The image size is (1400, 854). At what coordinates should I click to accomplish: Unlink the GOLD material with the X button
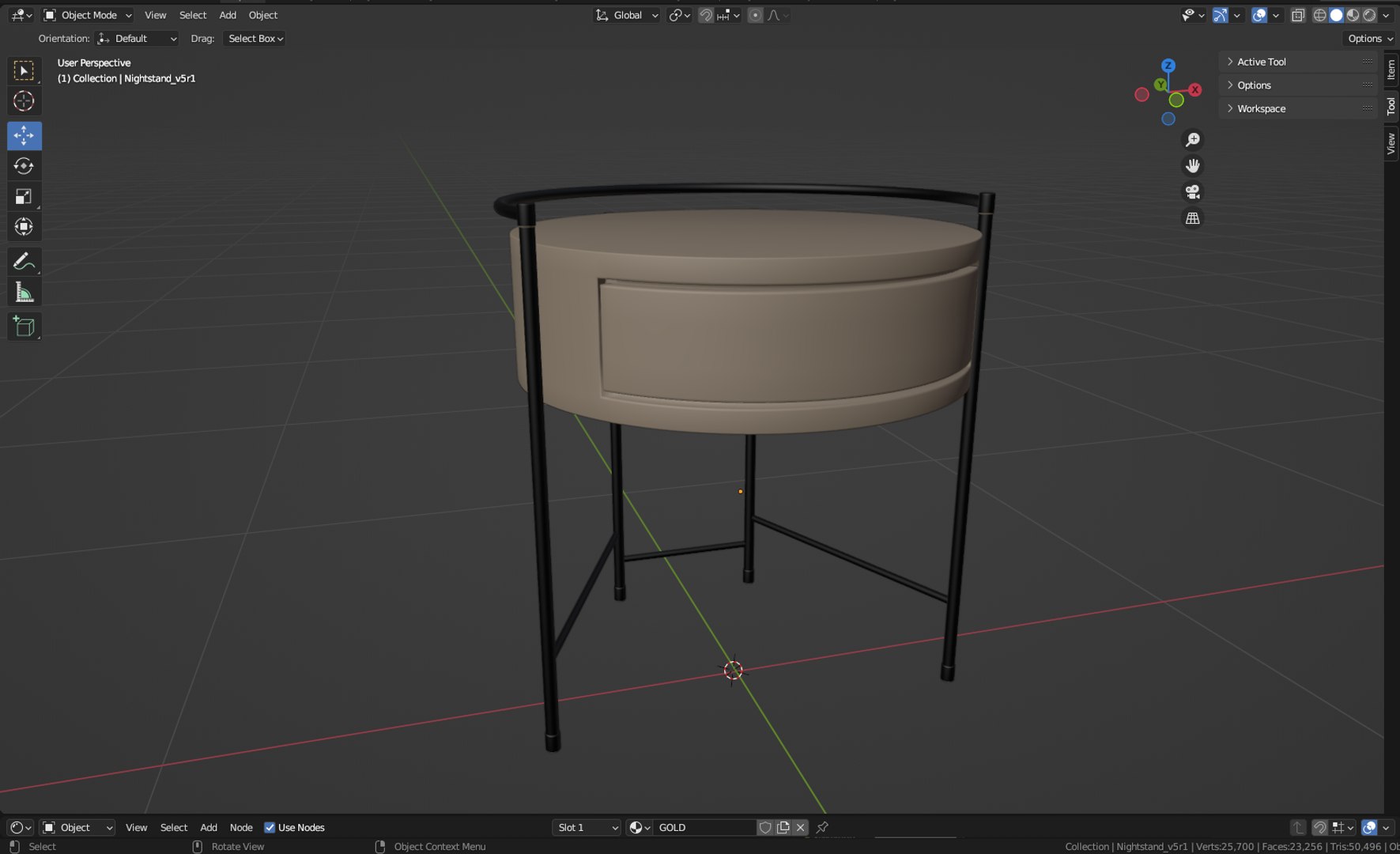tap(801, 827)
